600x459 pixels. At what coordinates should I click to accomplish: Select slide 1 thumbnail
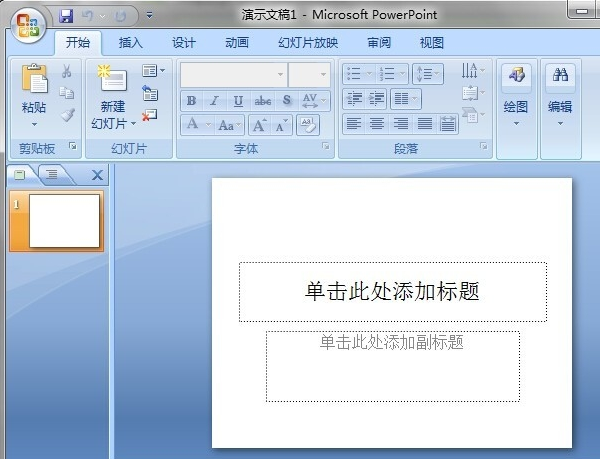57,221
